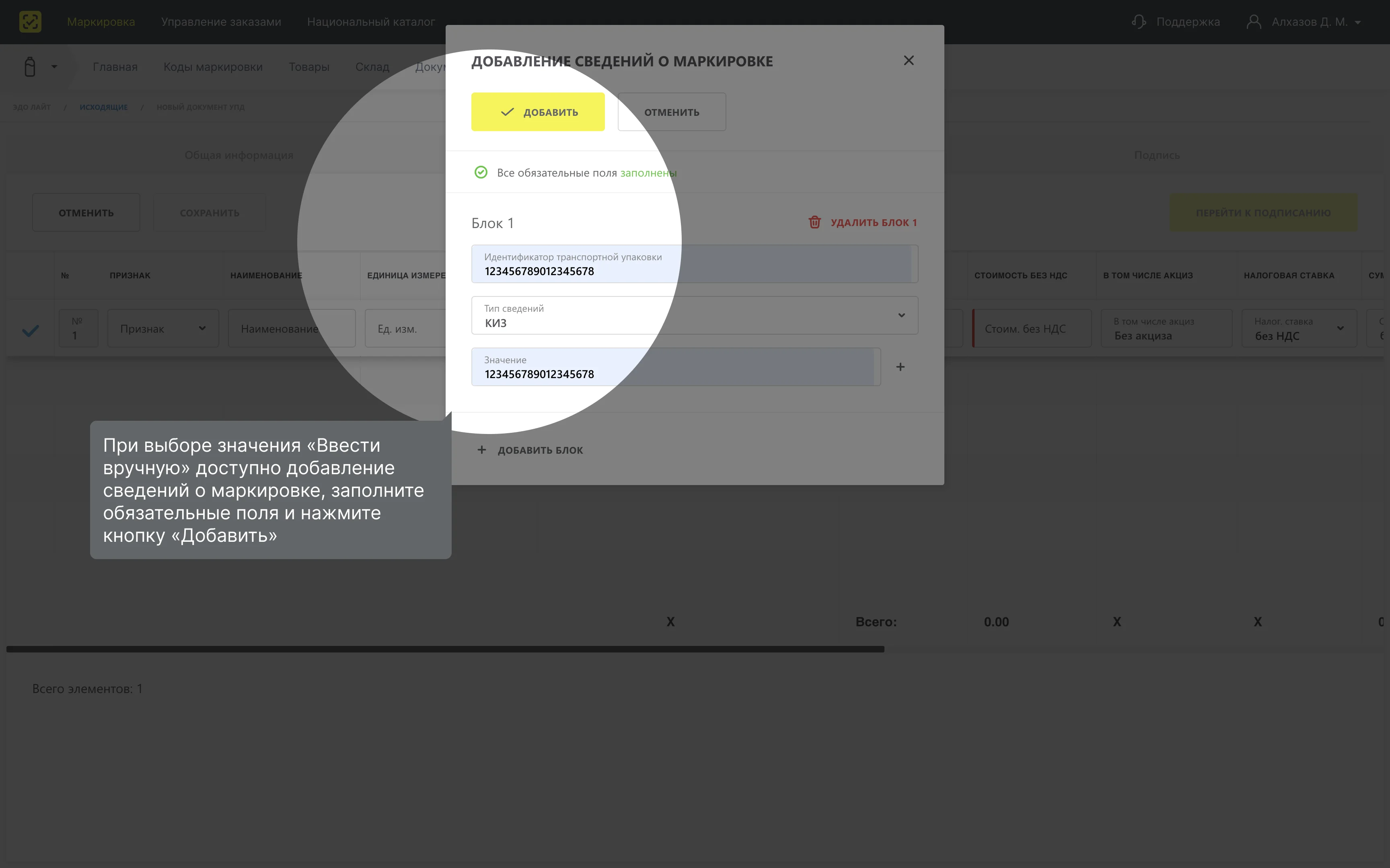This screenshot has width=1390, height=868.
Task: Click the Ед. изм. field
Action: [406, 328]
